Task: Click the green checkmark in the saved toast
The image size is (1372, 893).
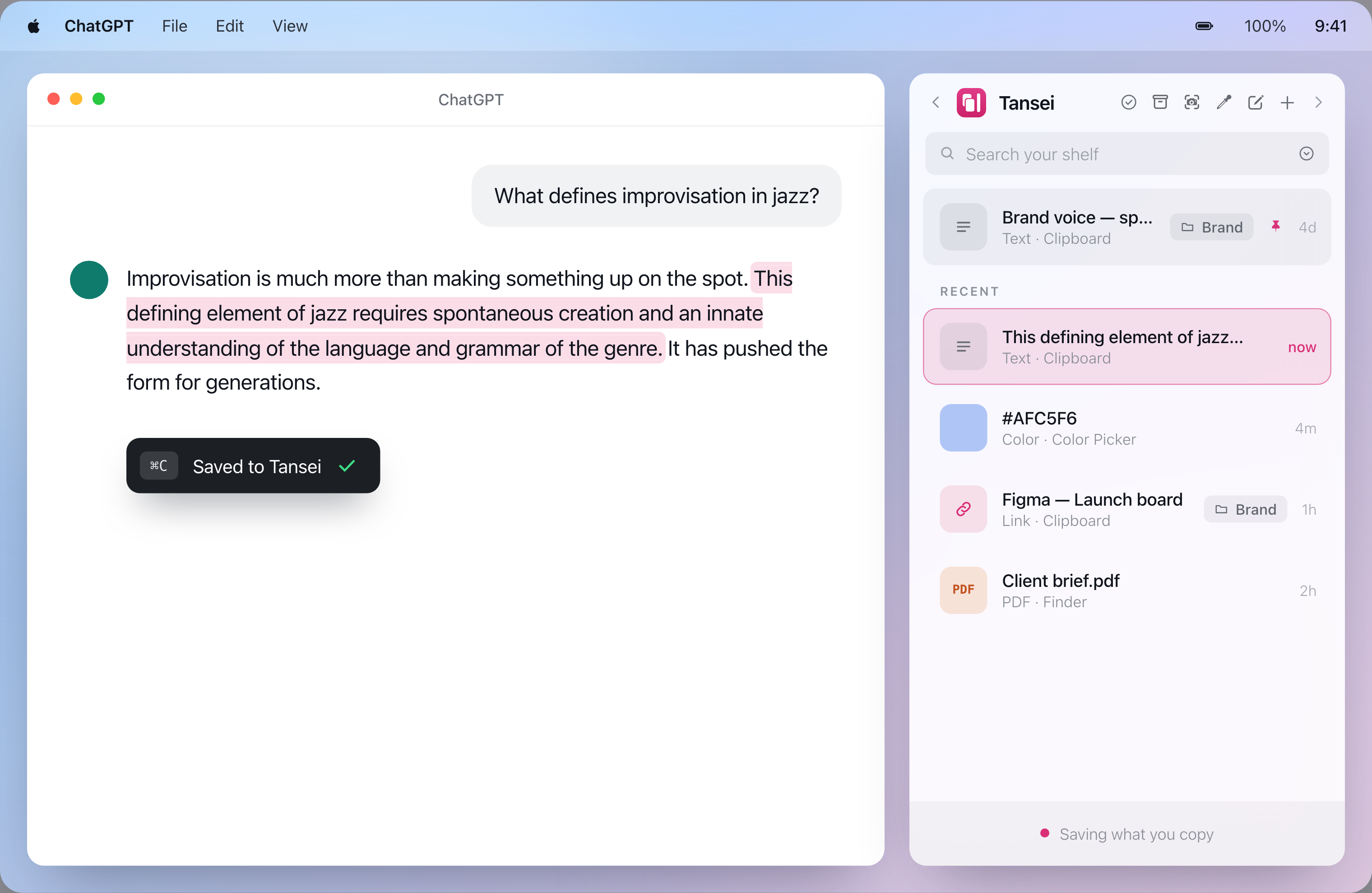Action: click(347, 466)
